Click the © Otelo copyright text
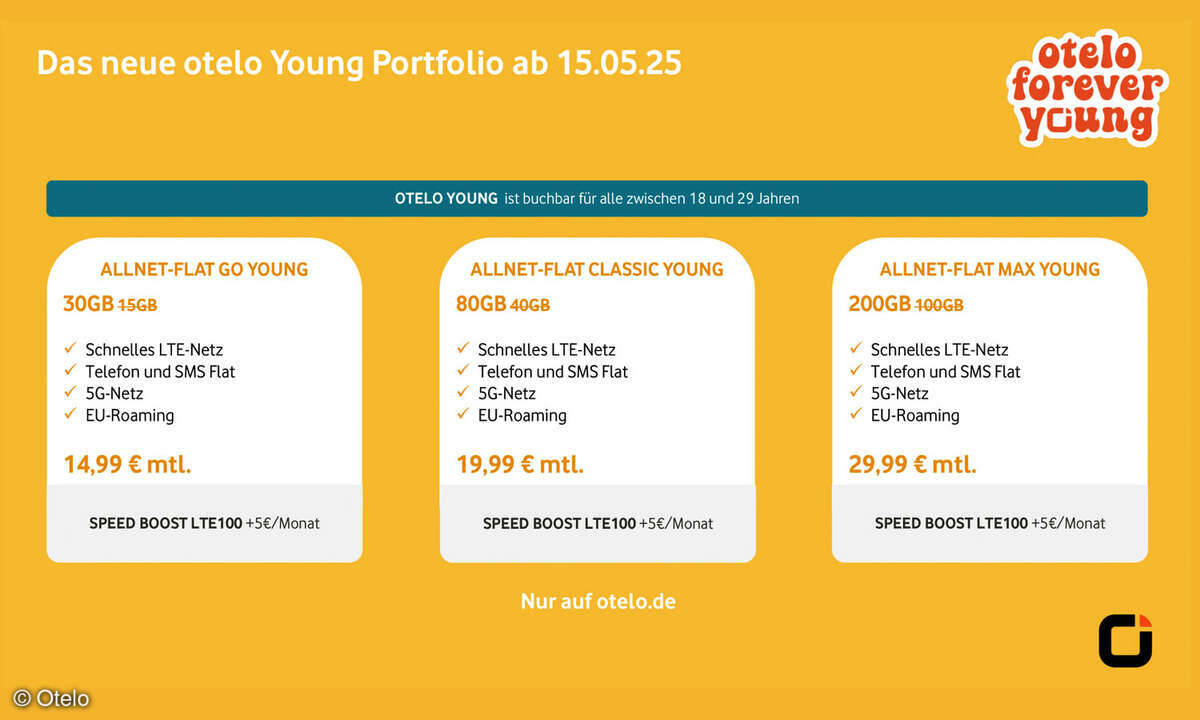 (x=51, y=699)
